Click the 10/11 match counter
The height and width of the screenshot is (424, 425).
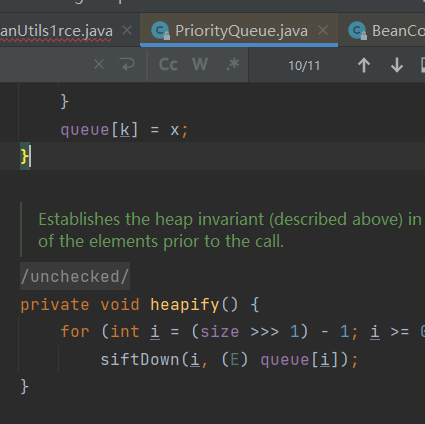pyautogui.click(x=304, y=66)
